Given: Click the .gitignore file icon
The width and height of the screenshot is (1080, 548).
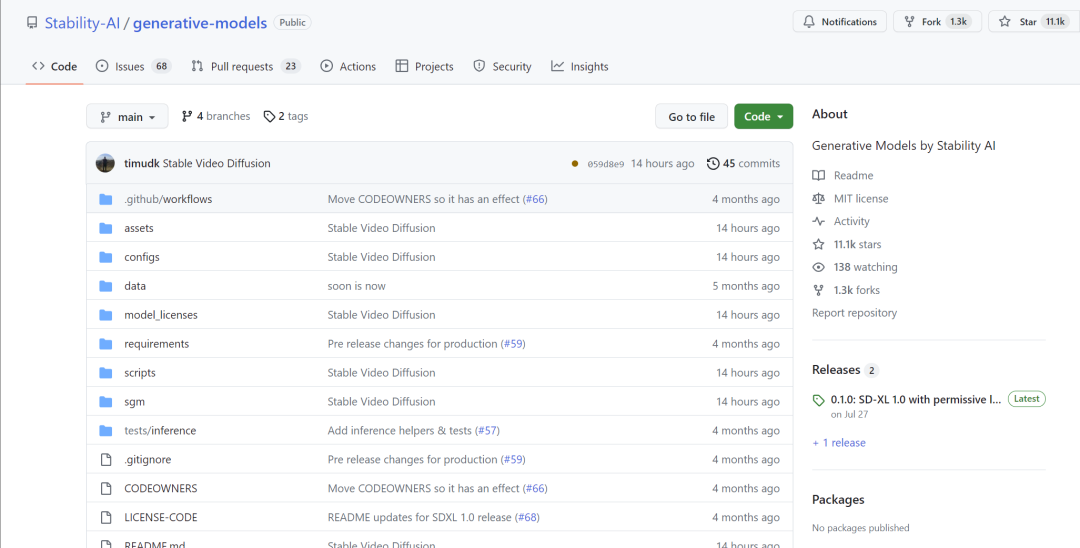Looking at the screenshot, I should point(106,460).
